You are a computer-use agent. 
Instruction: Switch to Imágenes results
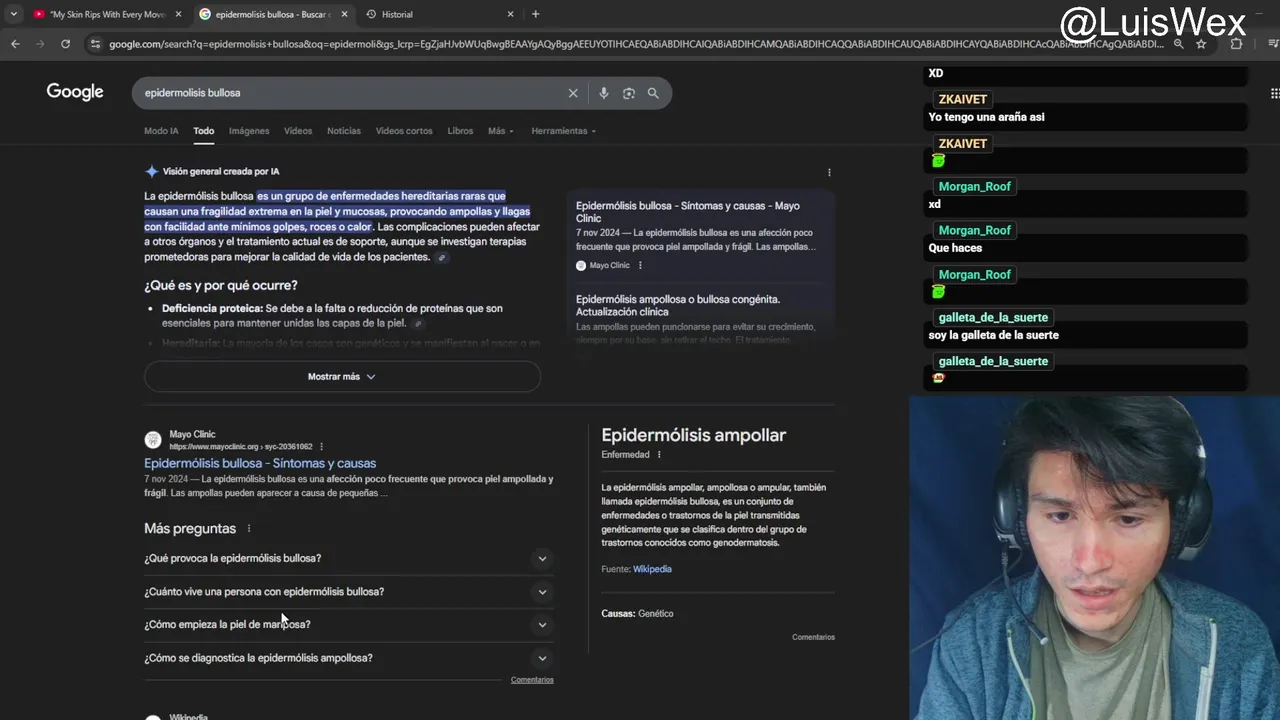(249, 131)
